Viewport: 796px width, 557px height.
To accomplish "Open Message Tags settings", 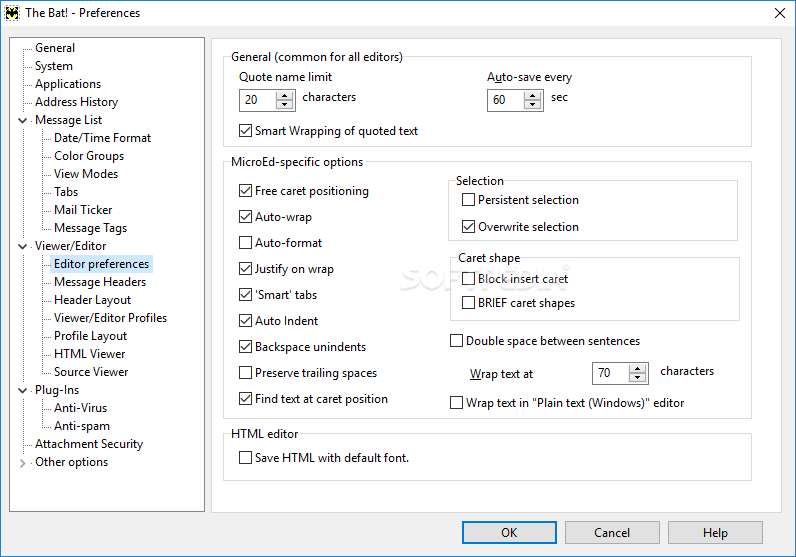I will click(x=91, y=228).
